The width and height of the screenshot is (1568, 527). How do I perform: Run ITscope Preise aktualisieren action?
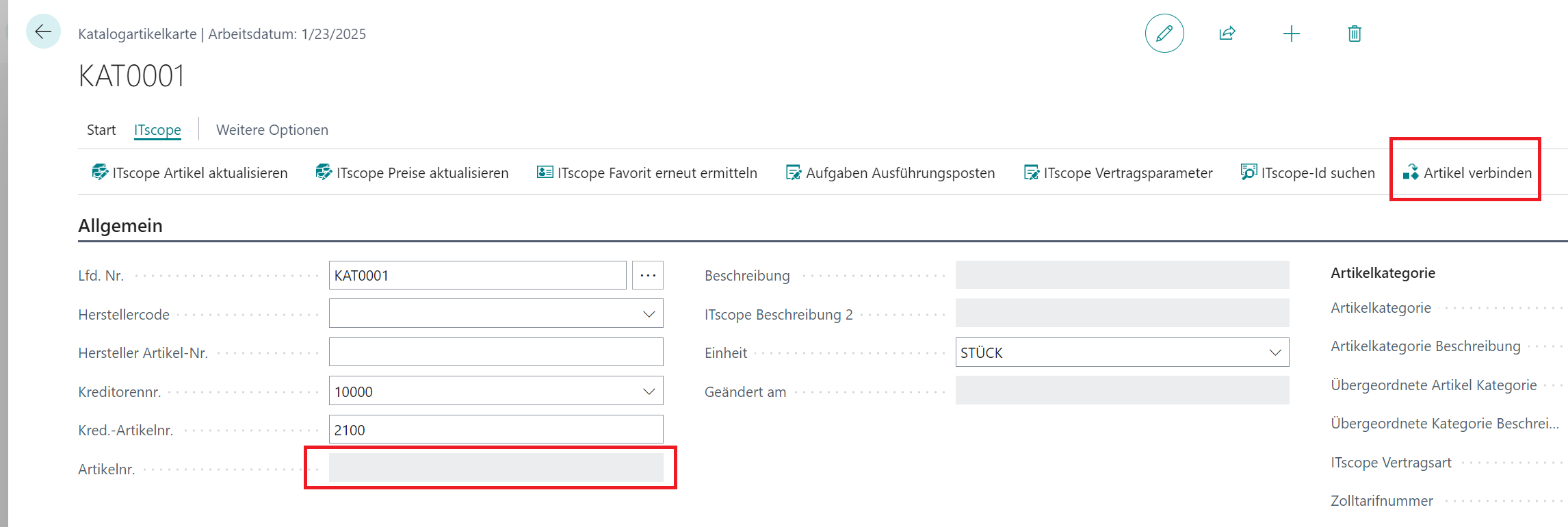click(x=413, y=172)
